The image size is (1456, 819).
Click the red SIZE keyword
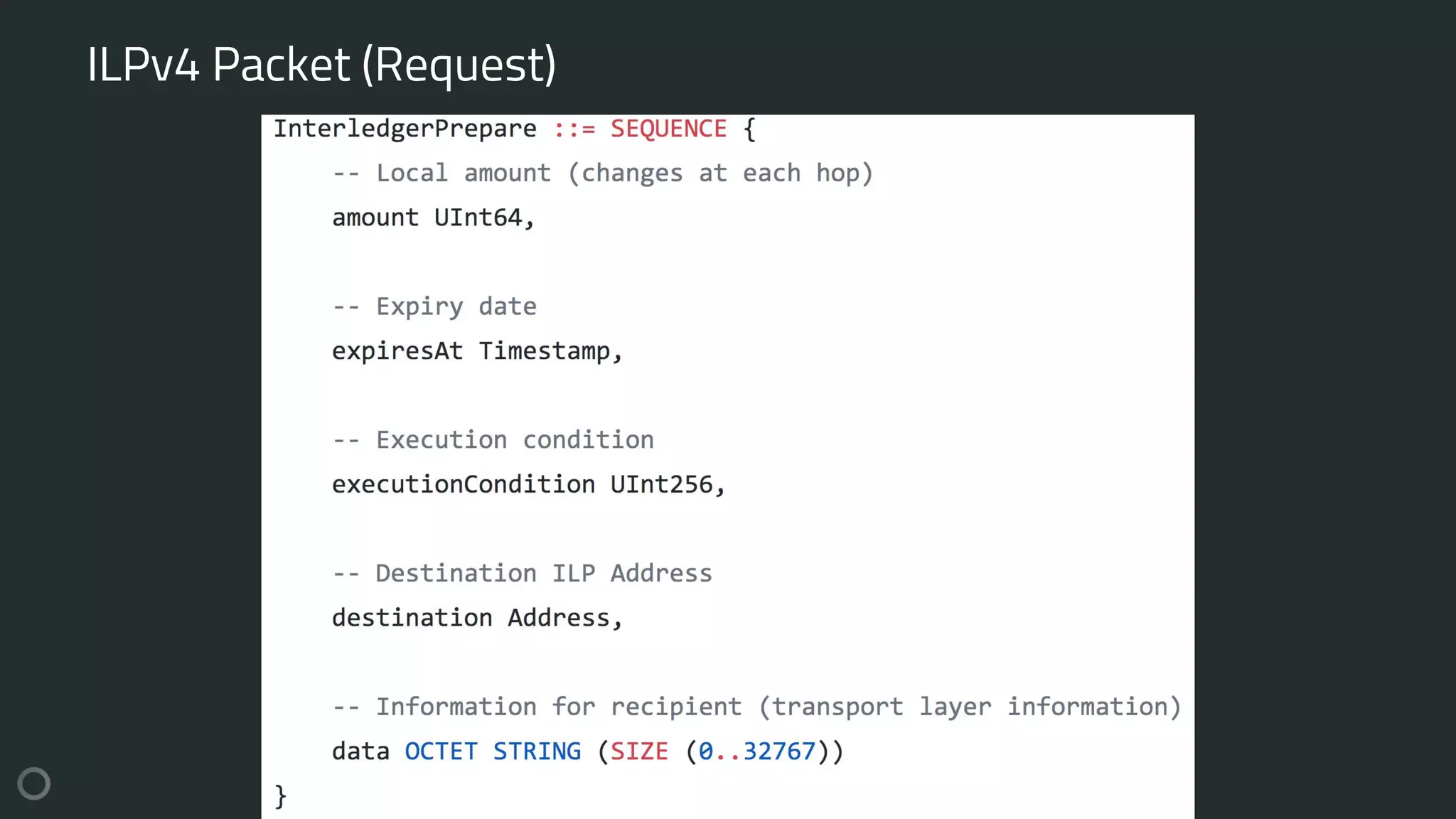(639, 751)
